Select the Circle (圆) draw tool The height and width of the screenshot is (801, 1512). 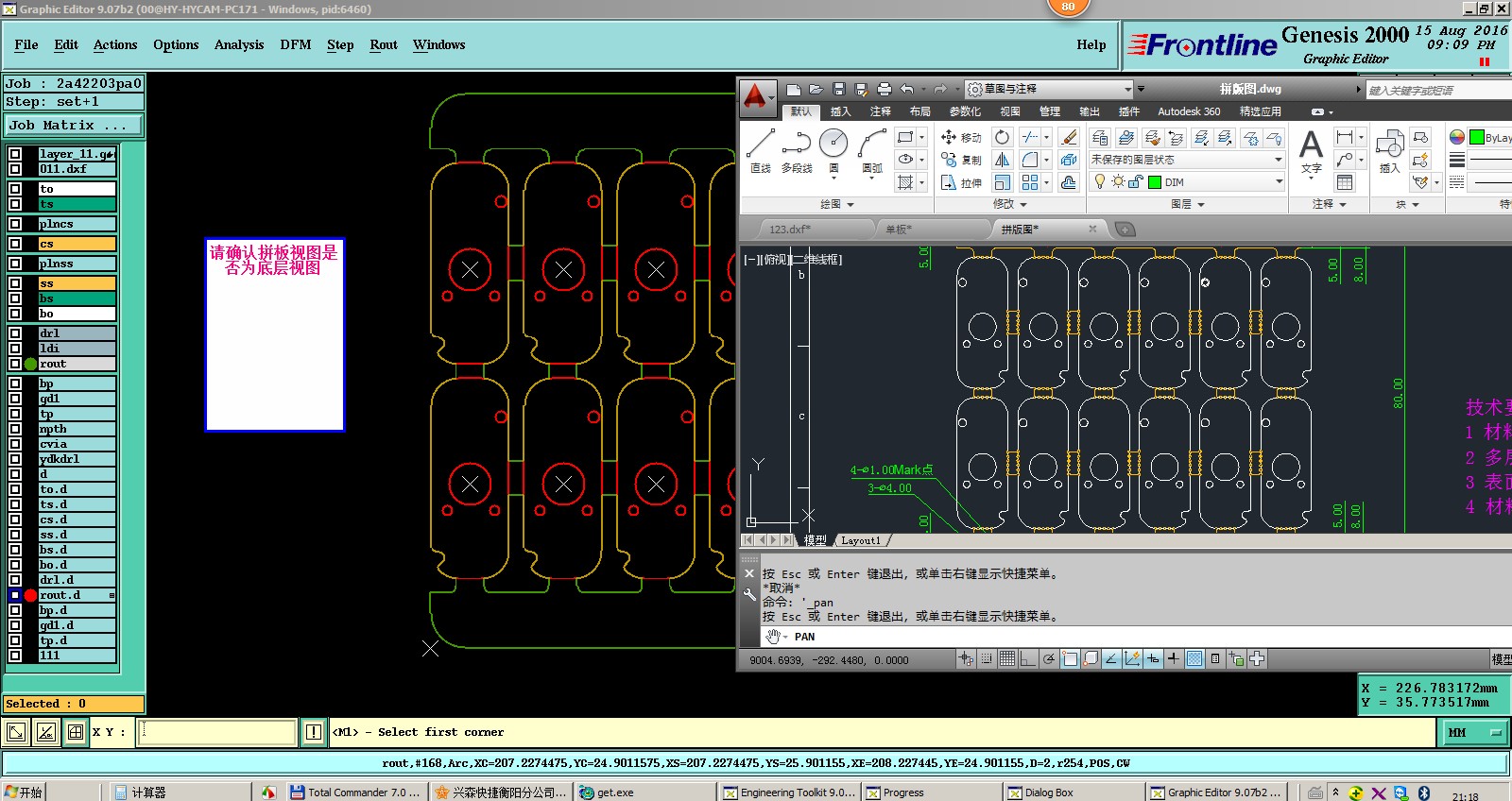click(x=833, y=145)
